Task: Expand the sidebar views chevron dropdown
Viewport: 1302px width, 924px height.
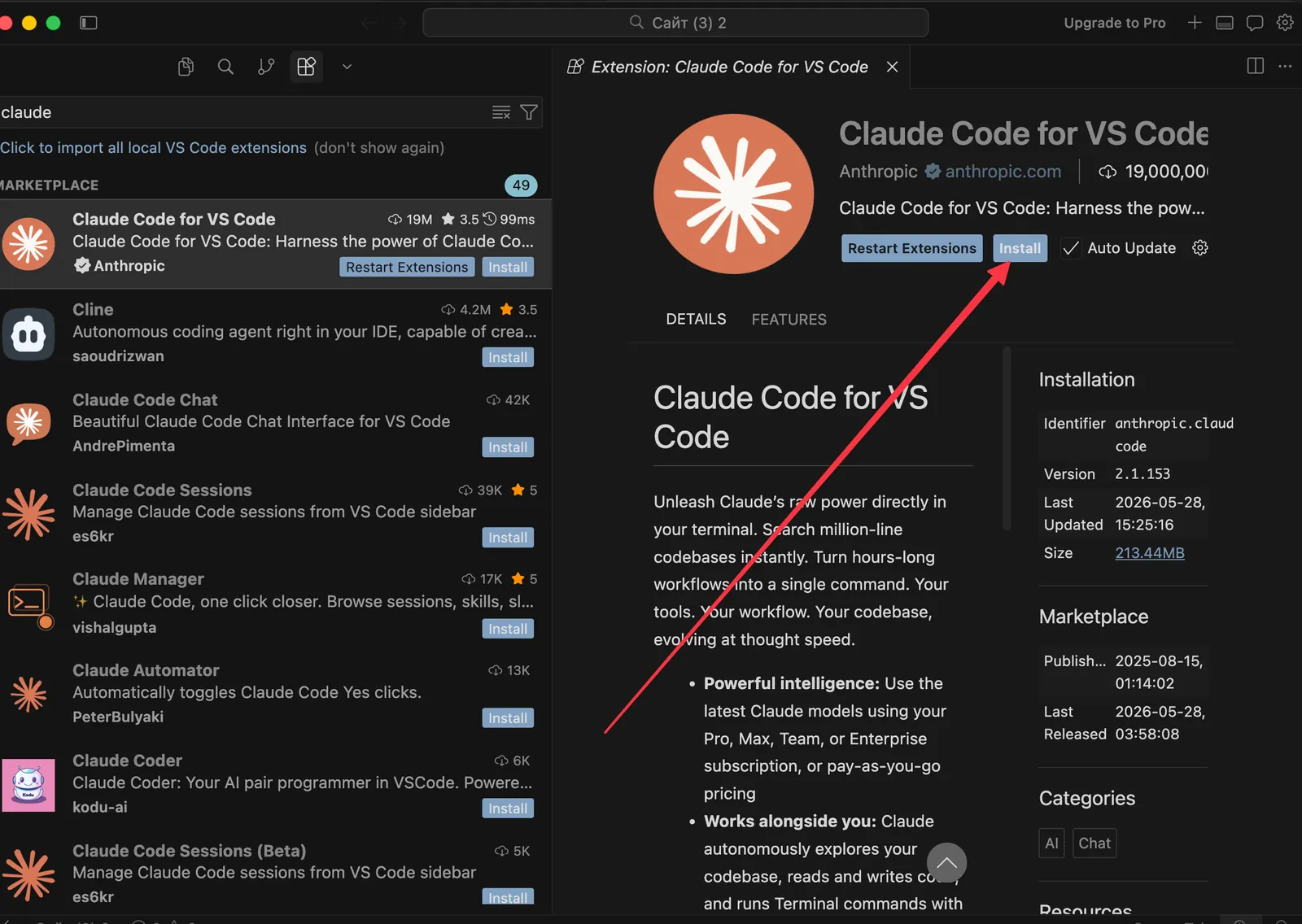Action: point(347,67)
